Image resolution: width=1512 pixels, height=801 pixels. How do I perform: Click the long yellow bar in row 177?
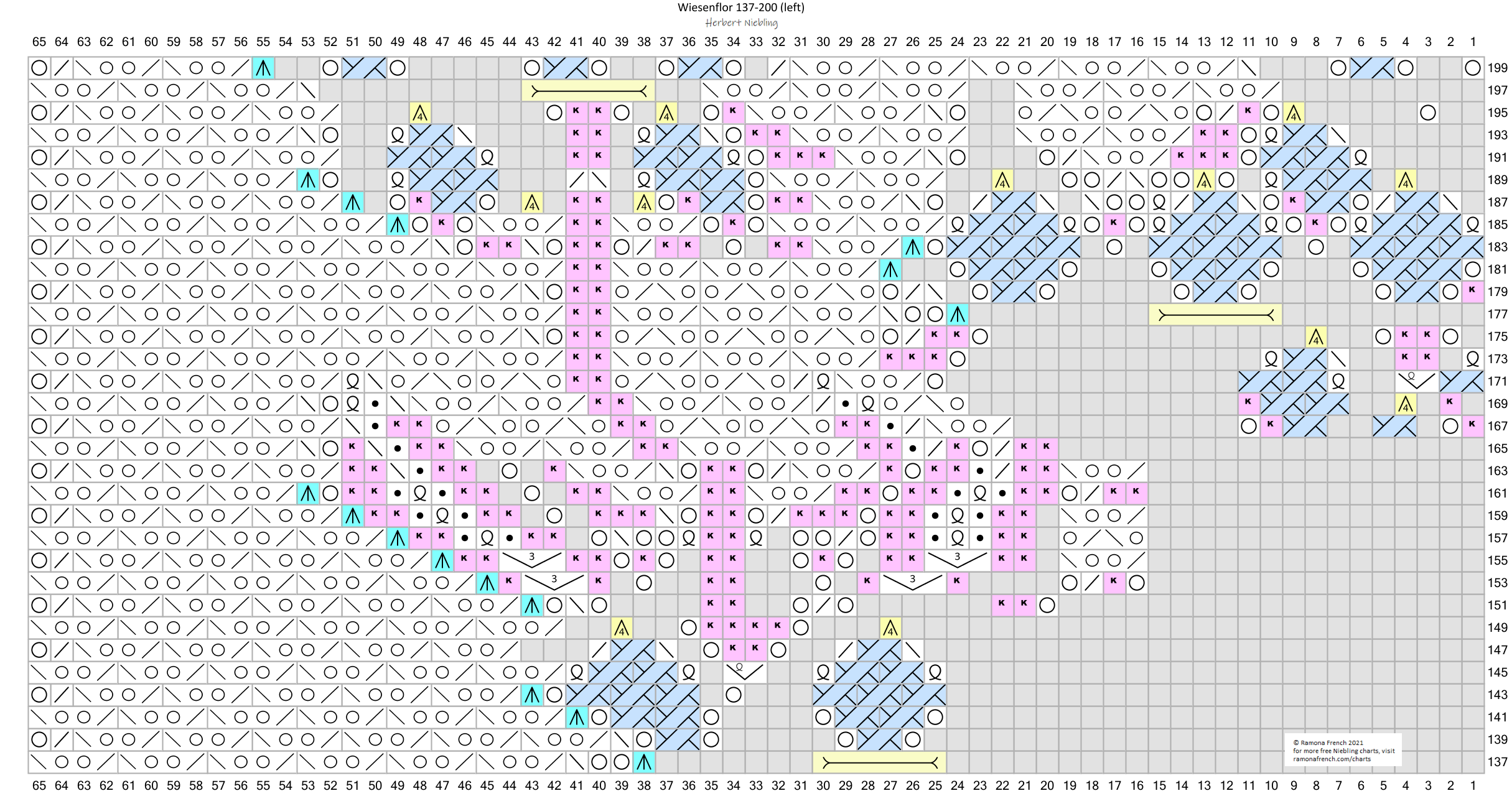[1215, 315]
